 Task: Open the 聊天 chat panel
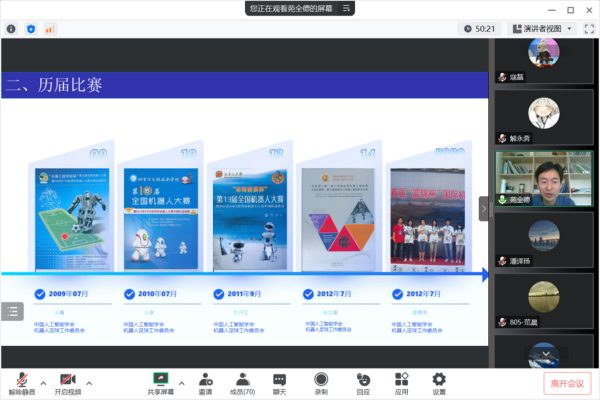(280, 380)
